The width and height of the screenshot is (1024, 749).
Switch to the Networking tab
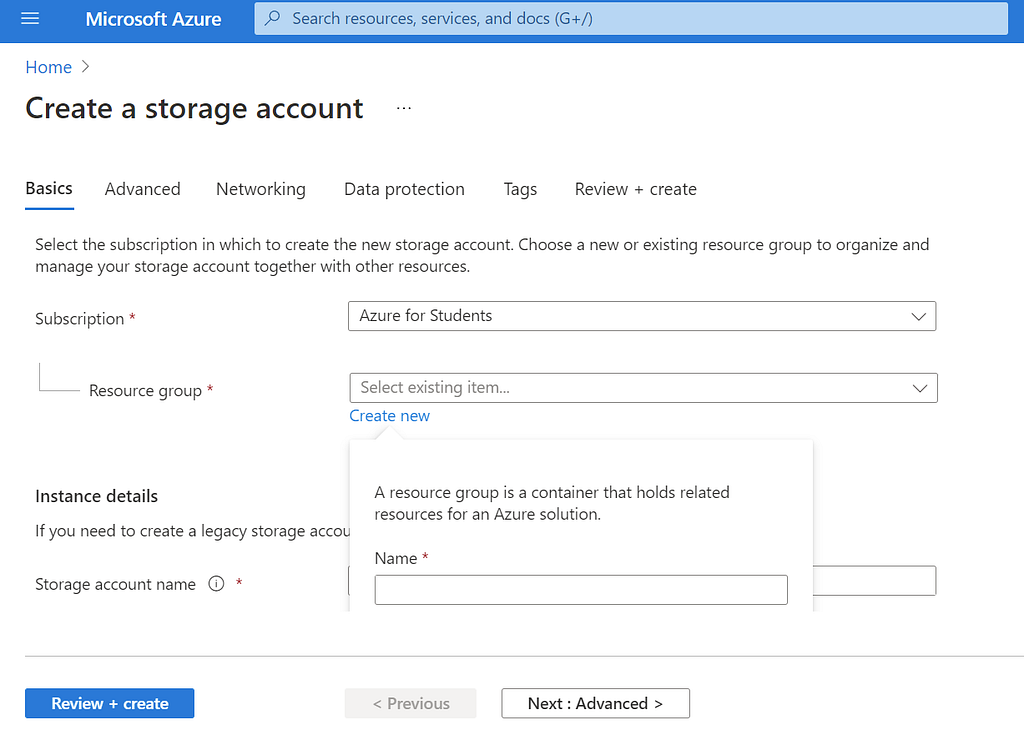(261, 189)
